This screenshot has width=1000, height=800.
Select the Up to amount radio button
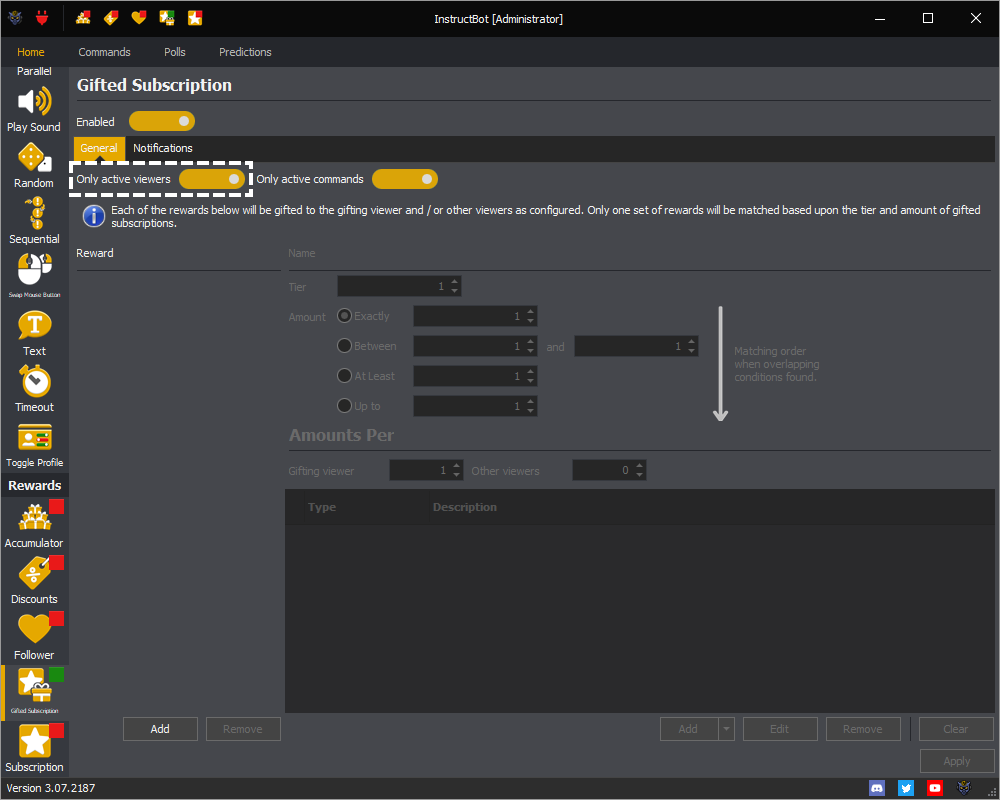(344, 406)
